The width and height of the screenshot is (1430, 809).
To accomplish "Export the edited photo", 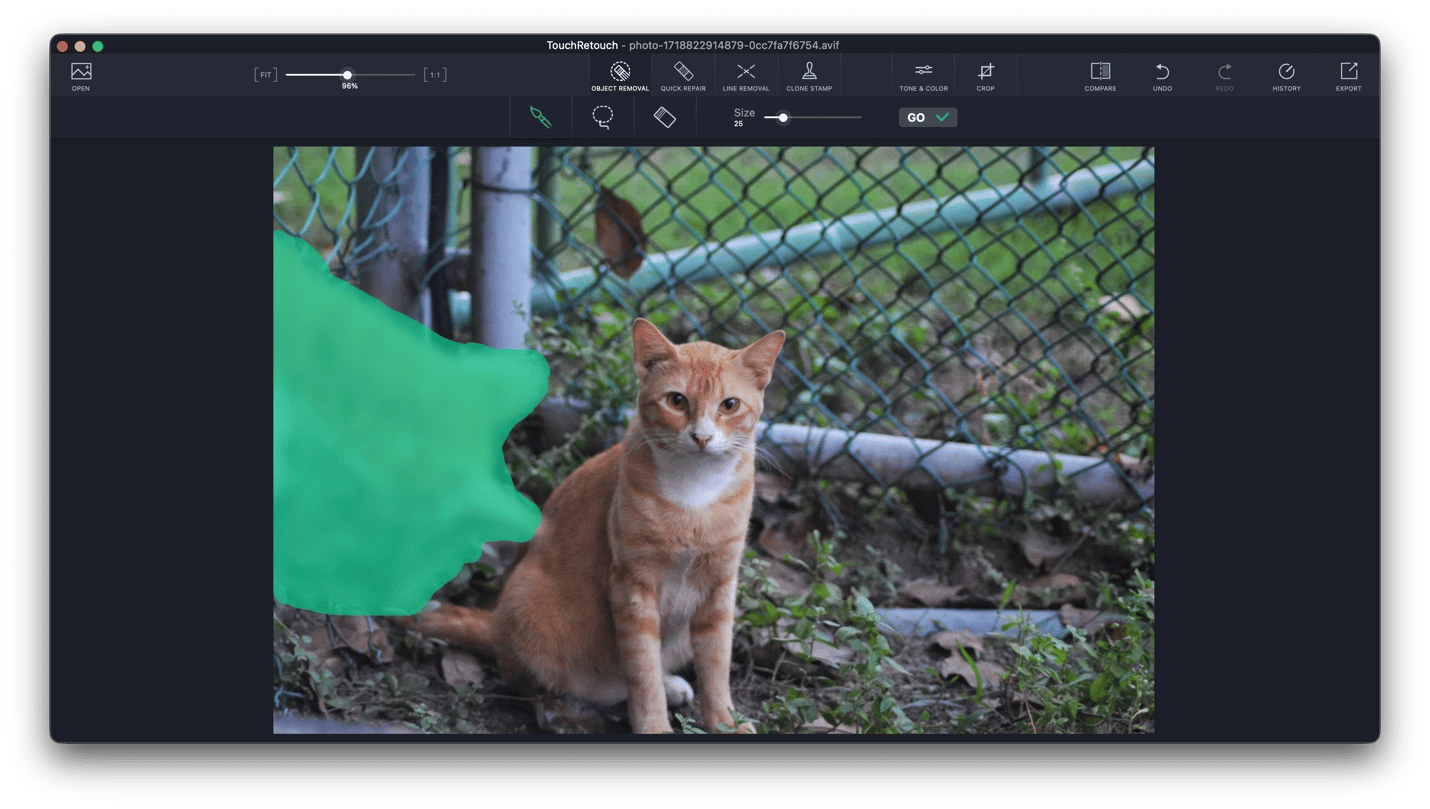I will pyautogui.click(x=1348, y=76).
